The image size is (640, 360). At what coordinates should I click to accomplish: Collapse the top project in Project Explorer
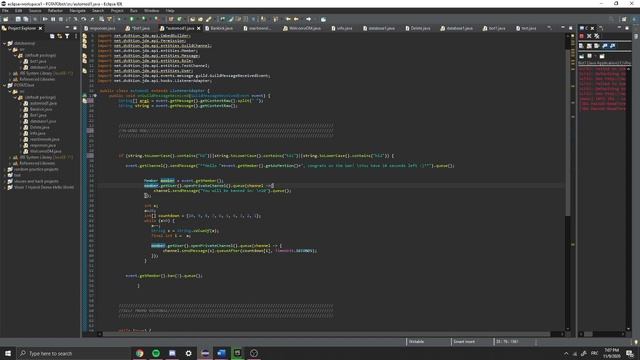click(5, 43)
